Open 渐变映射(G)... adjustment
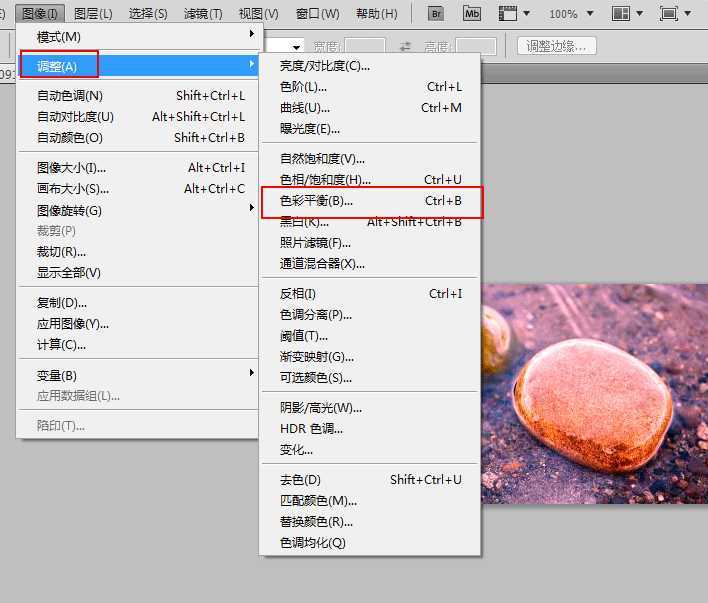This screenshot has height=603, width=708. pyautogui.click(x=370, y=357)
